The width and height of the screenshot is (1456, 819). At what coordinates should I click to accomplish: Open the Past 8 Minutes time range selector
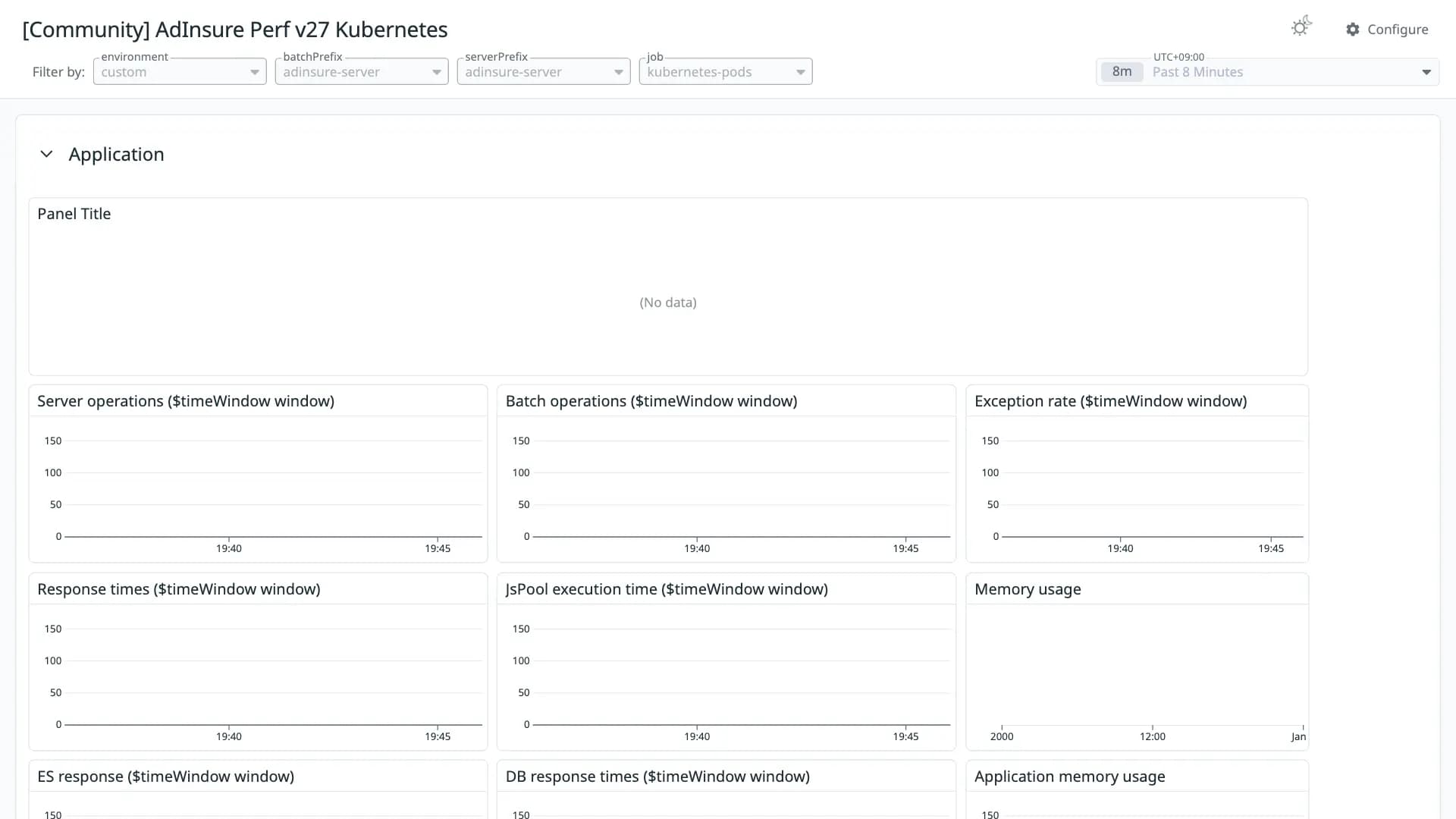(x=1267, y=72)
